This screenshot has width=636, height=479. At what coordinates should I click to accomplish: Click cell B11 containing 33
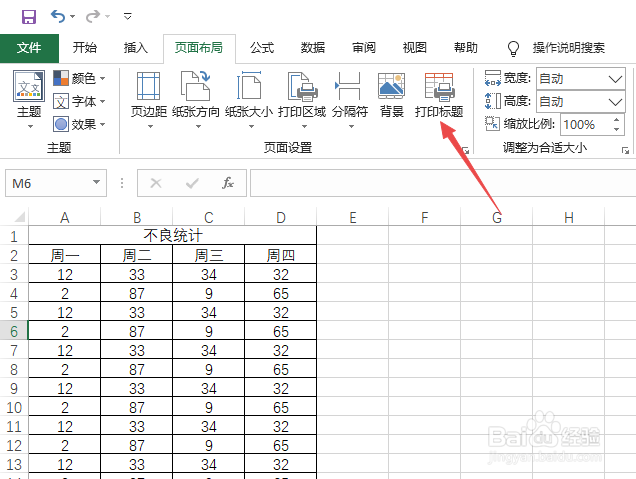(137, 426)
